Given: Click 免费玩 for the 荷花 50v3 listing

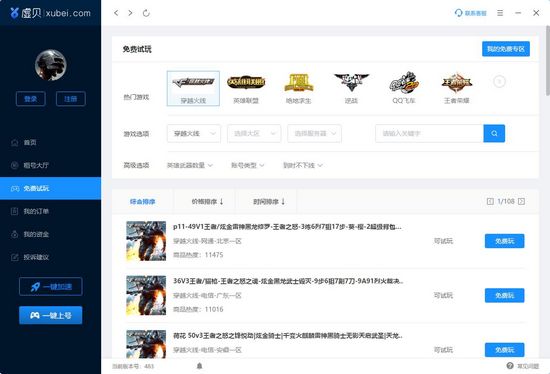Looking at the screenshot, I should [x=505, y=350].
